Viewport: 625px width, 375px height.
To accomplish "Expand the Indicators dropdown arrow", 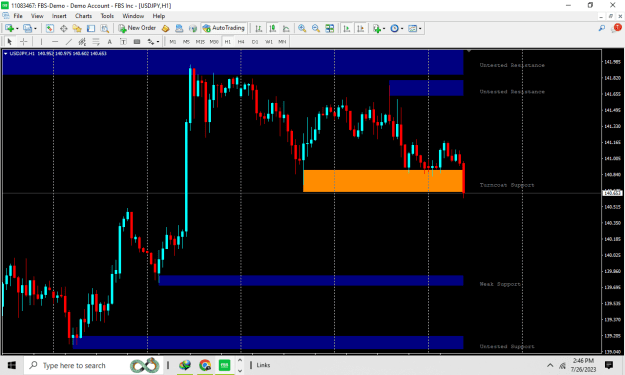I will coord(384,29).
